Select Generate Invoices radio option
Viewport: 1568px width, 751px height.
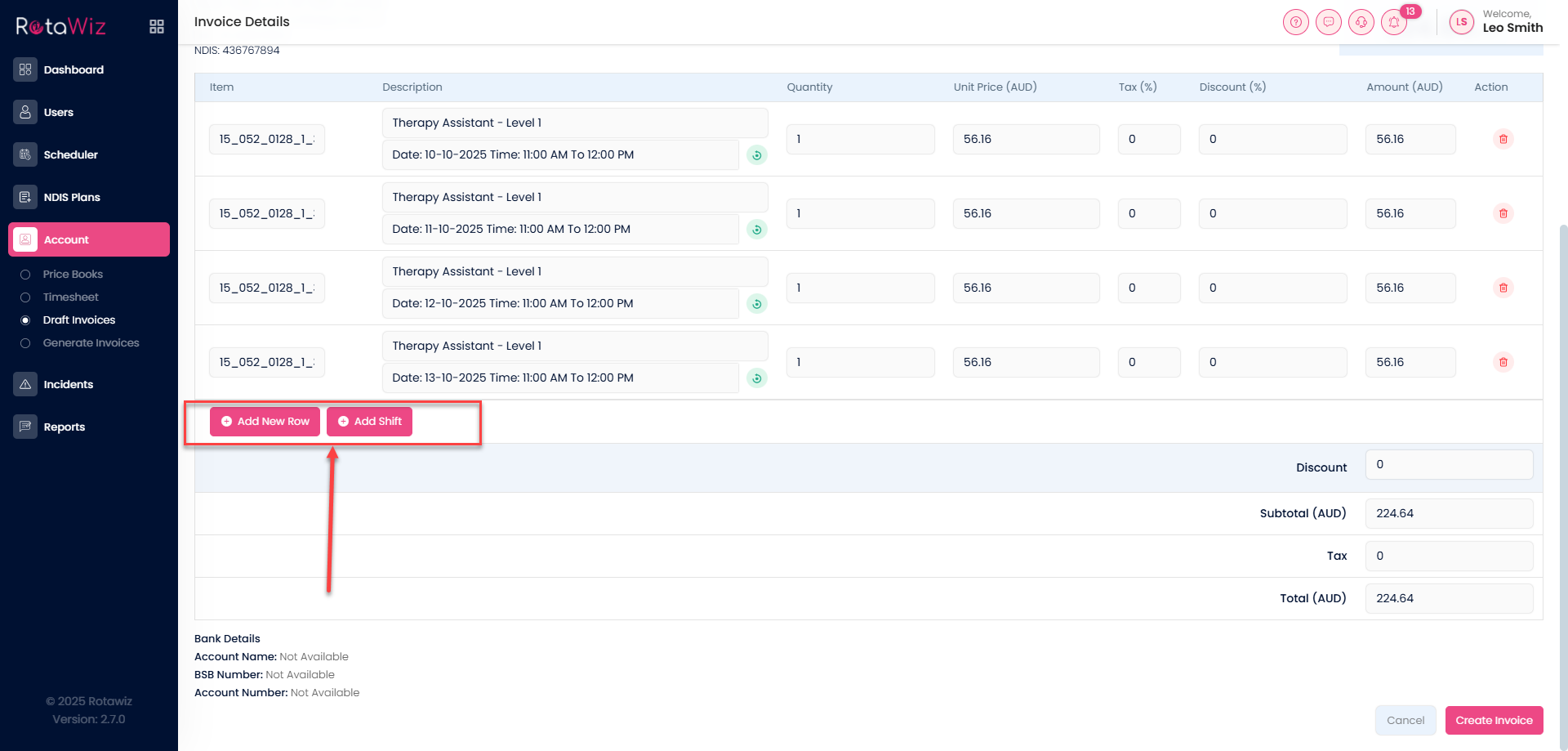(25, 343)
